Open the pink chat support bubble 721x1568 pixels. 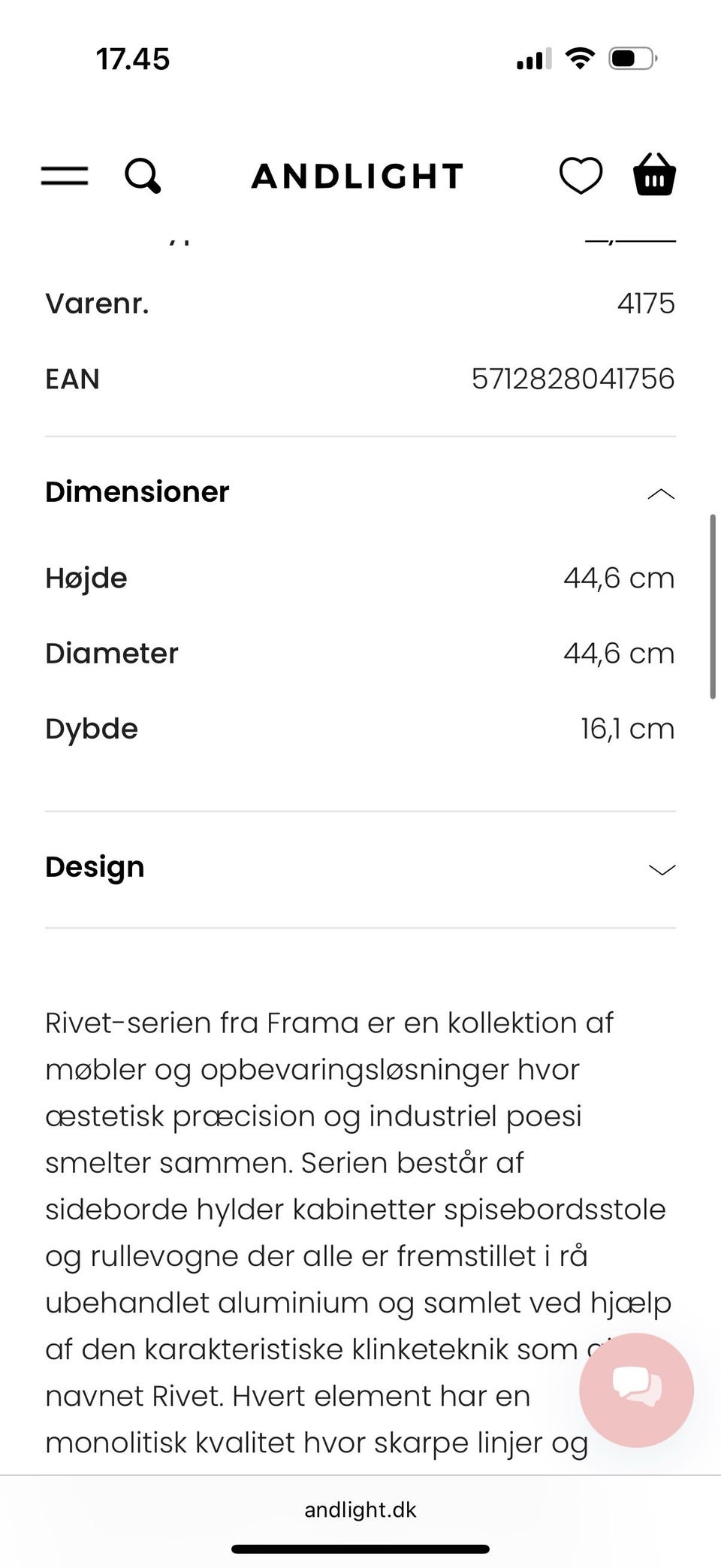click(636, 1389)
